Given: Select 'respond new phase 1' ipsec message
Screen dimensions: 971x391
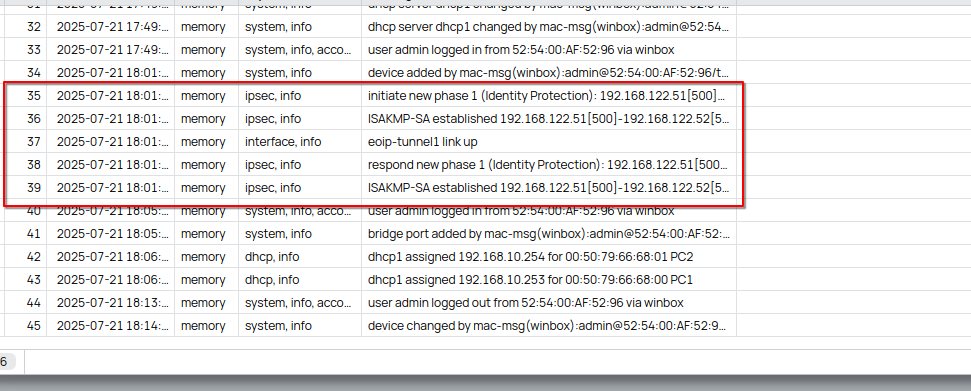Looking at the screenshot, I should coord(548,165).
